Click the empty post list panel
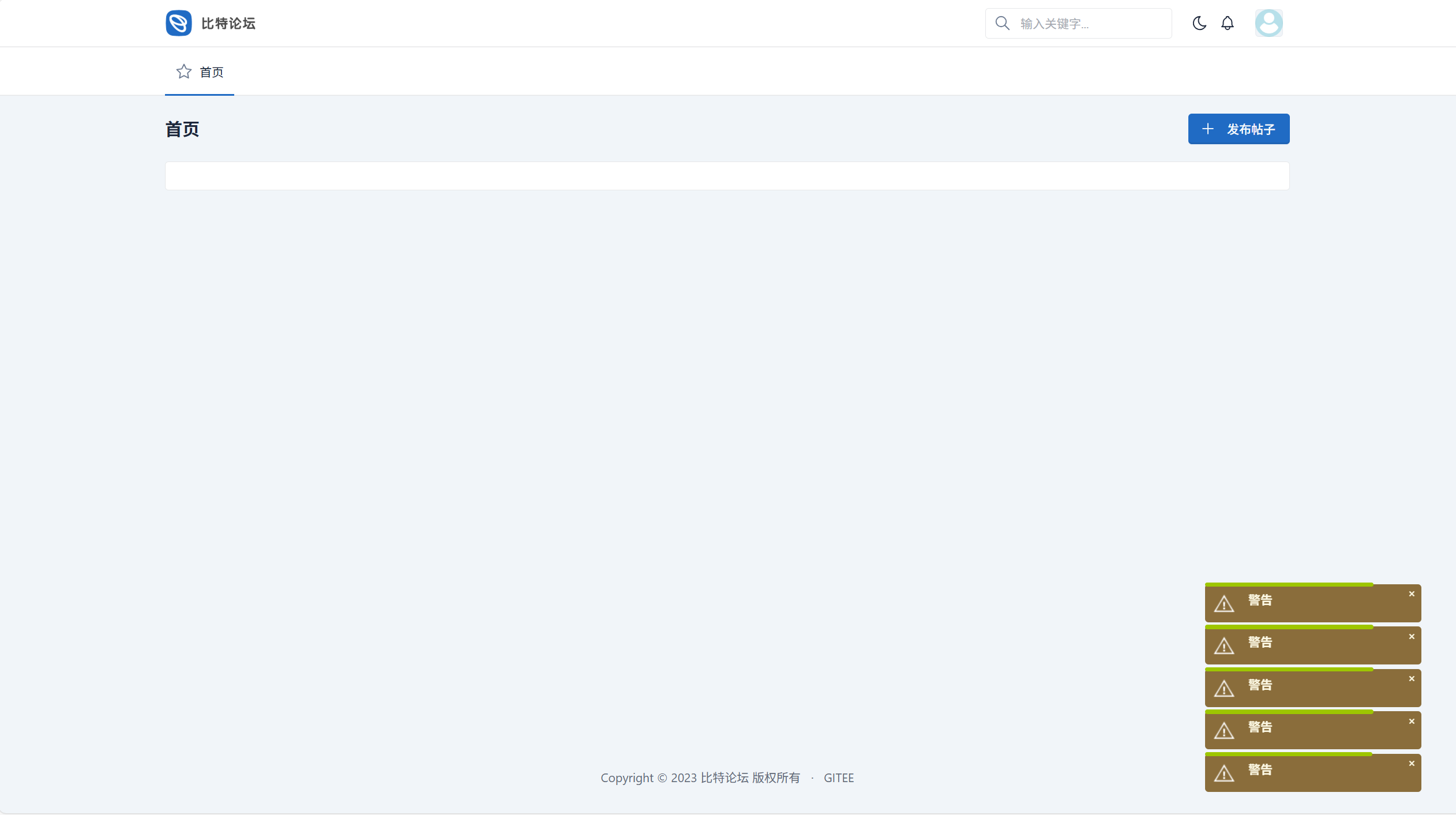The image size is (1456, 815). coord(727,176)
